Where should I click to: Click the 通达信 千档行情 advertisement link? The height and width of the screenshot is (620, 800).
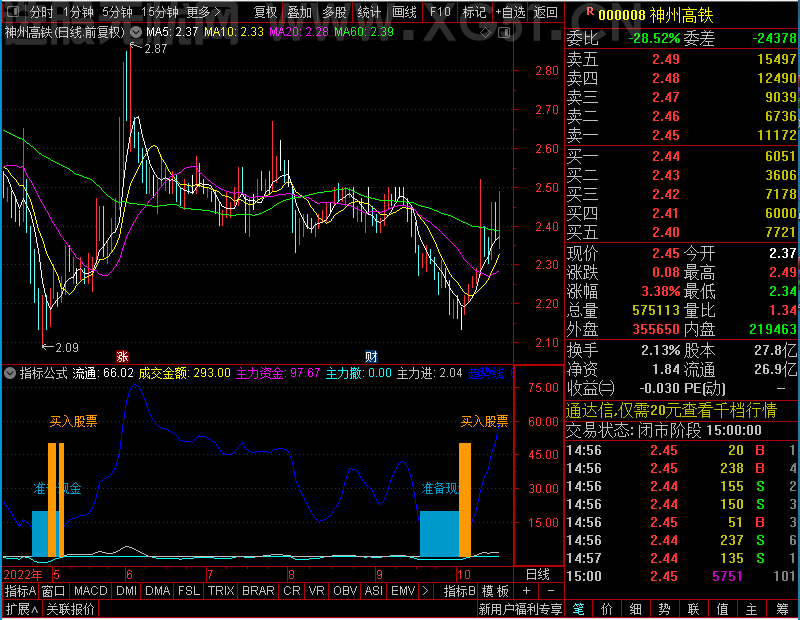click(671, 410)
